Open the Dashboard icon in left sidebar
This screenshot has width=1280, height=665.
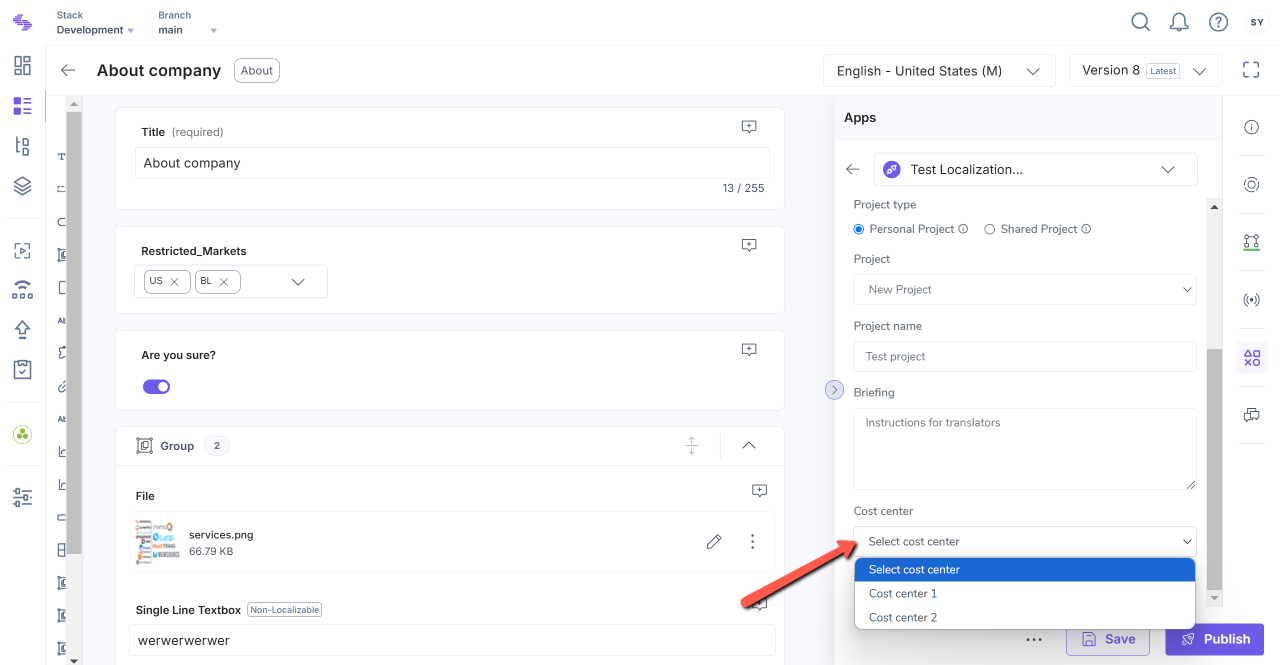click(22, 66)
